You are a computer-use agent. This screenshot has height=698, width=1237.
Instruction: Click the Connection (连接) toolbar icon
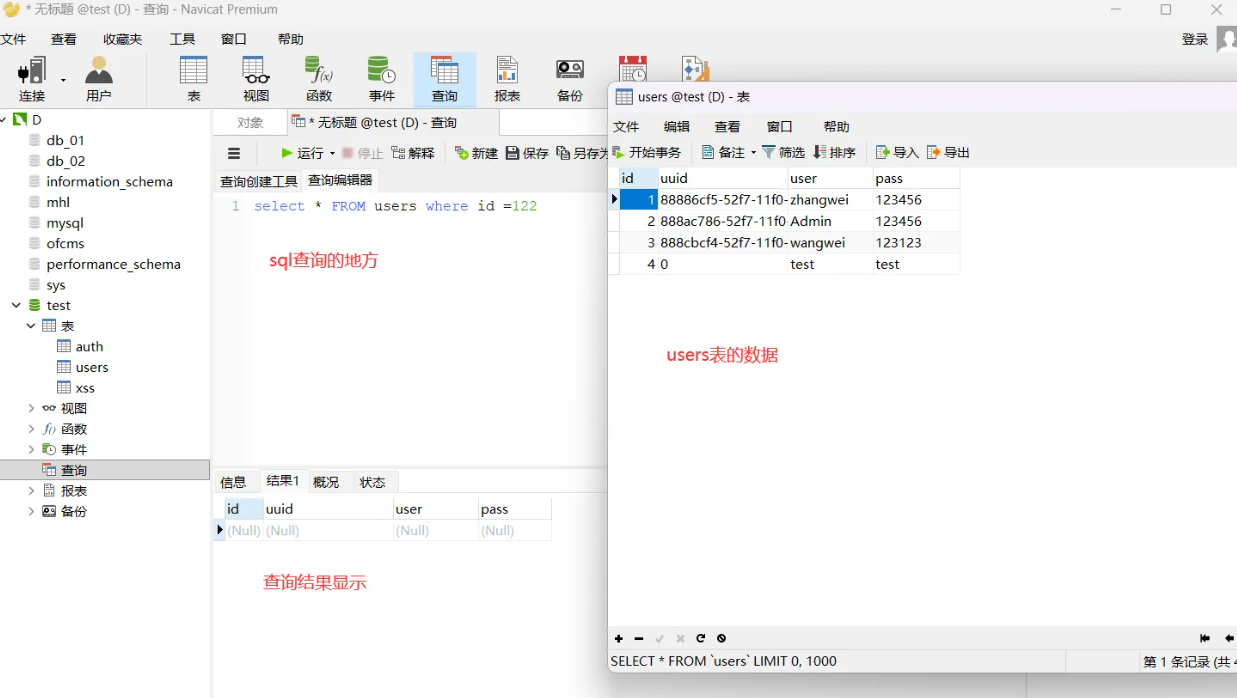pos(32,79)
